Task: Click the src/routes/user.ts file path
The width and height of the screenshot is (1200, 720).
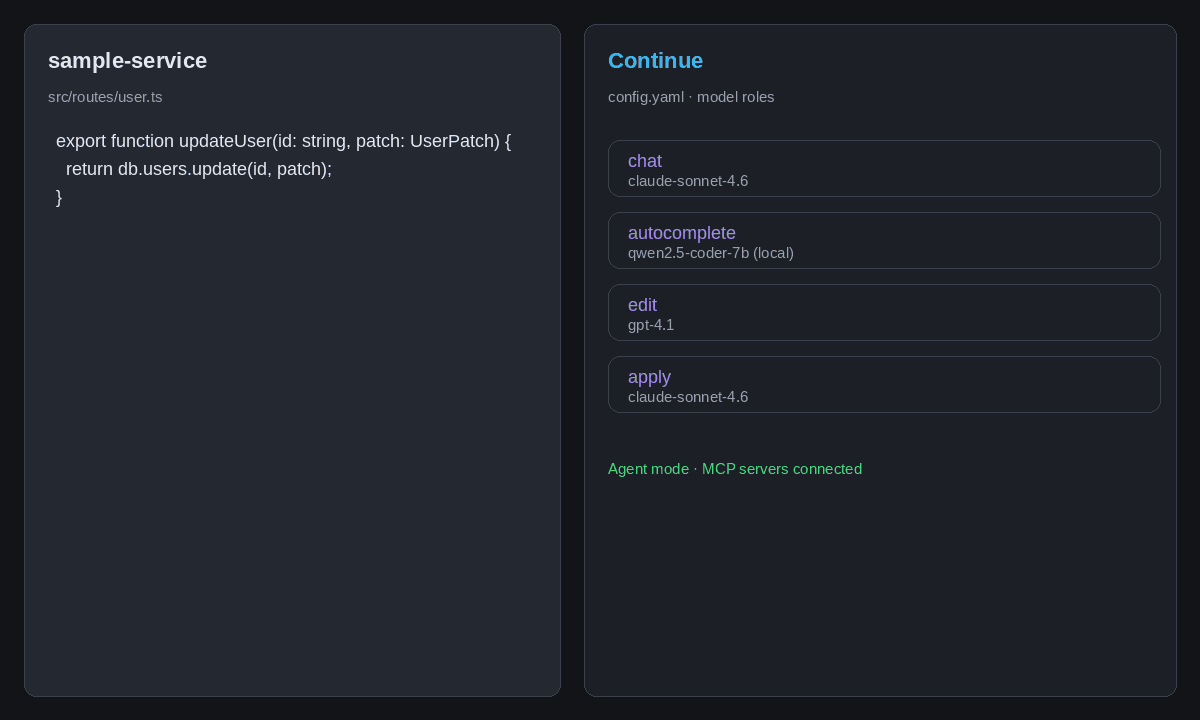Action: (x=105, y=97)
